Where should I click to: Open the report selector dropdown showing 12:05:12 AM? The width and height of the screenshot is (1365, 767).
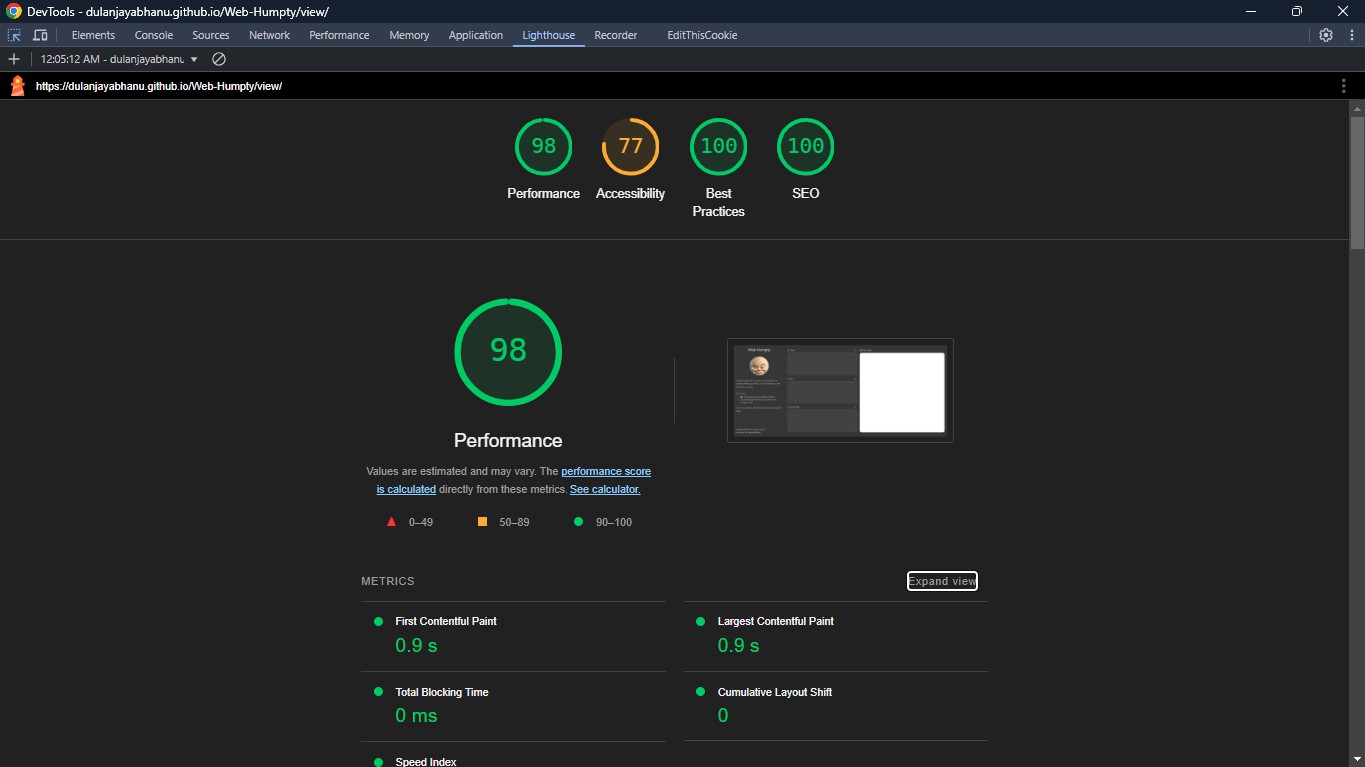(x=119, y=59)
